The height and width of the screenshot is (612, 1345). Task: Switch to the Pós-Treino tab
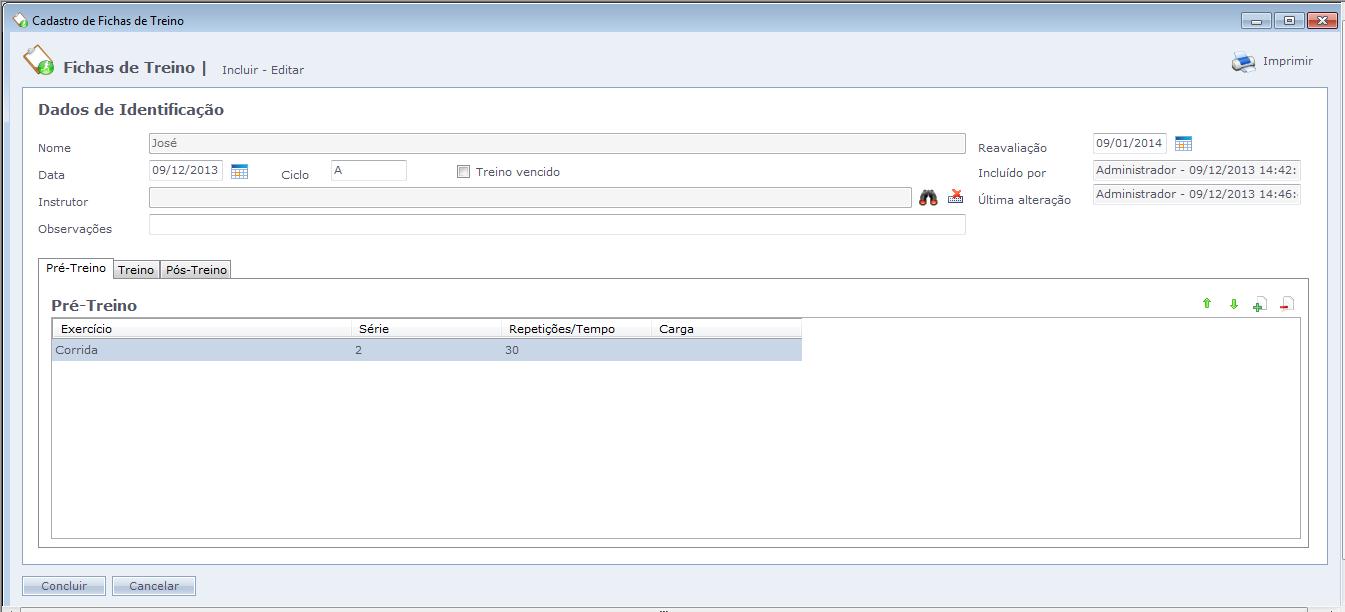pyautogui.click(x=196, y=270)
